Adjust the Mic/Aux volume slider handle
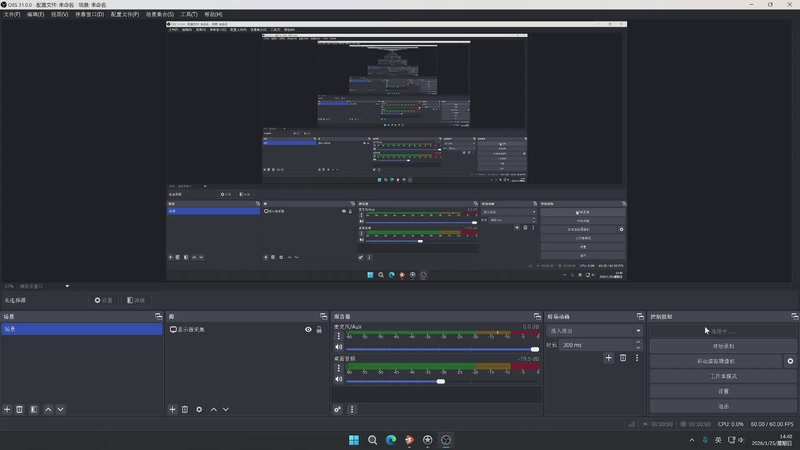The width and height of the screenshot is (800, 450). [535, 349]
